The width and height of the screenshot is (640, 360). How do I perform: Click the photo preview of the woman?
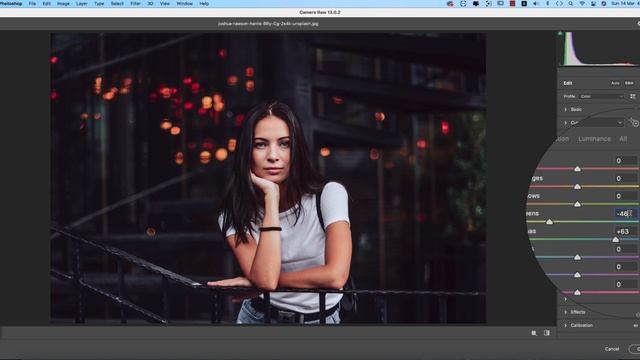268,178
